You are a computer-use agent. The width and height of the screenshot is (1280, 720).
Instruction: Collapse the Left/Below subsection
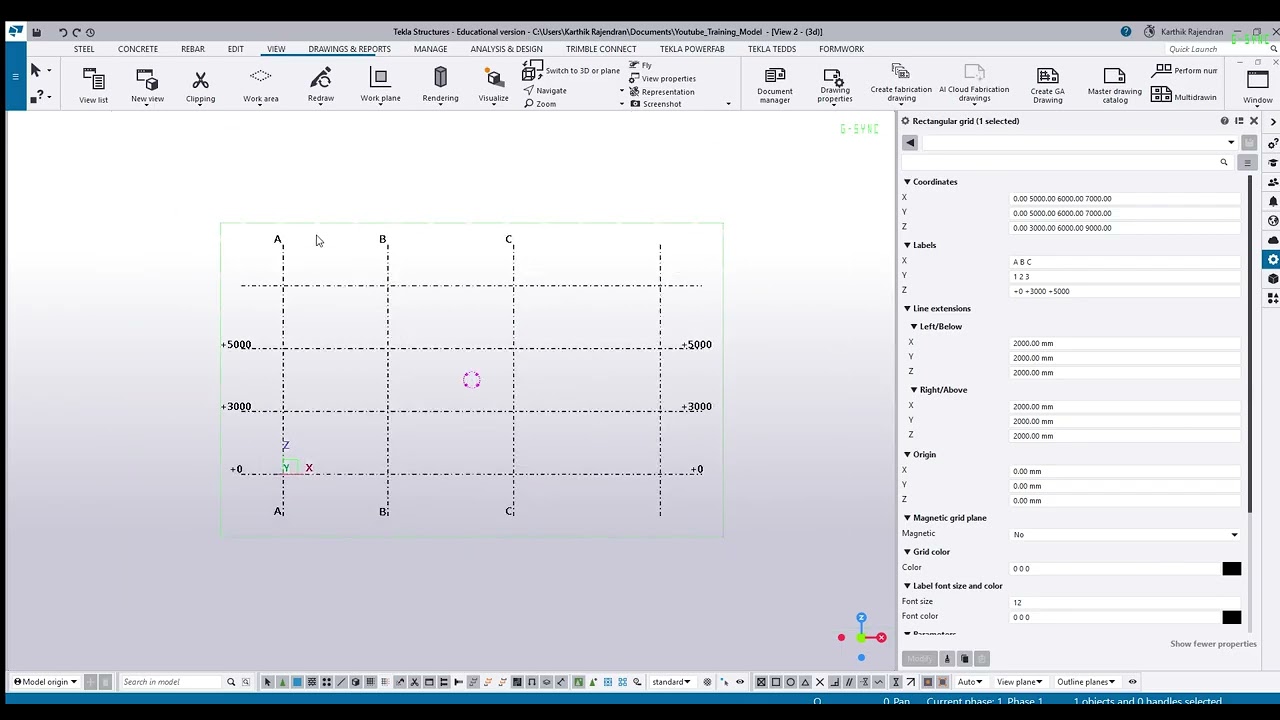913,327
